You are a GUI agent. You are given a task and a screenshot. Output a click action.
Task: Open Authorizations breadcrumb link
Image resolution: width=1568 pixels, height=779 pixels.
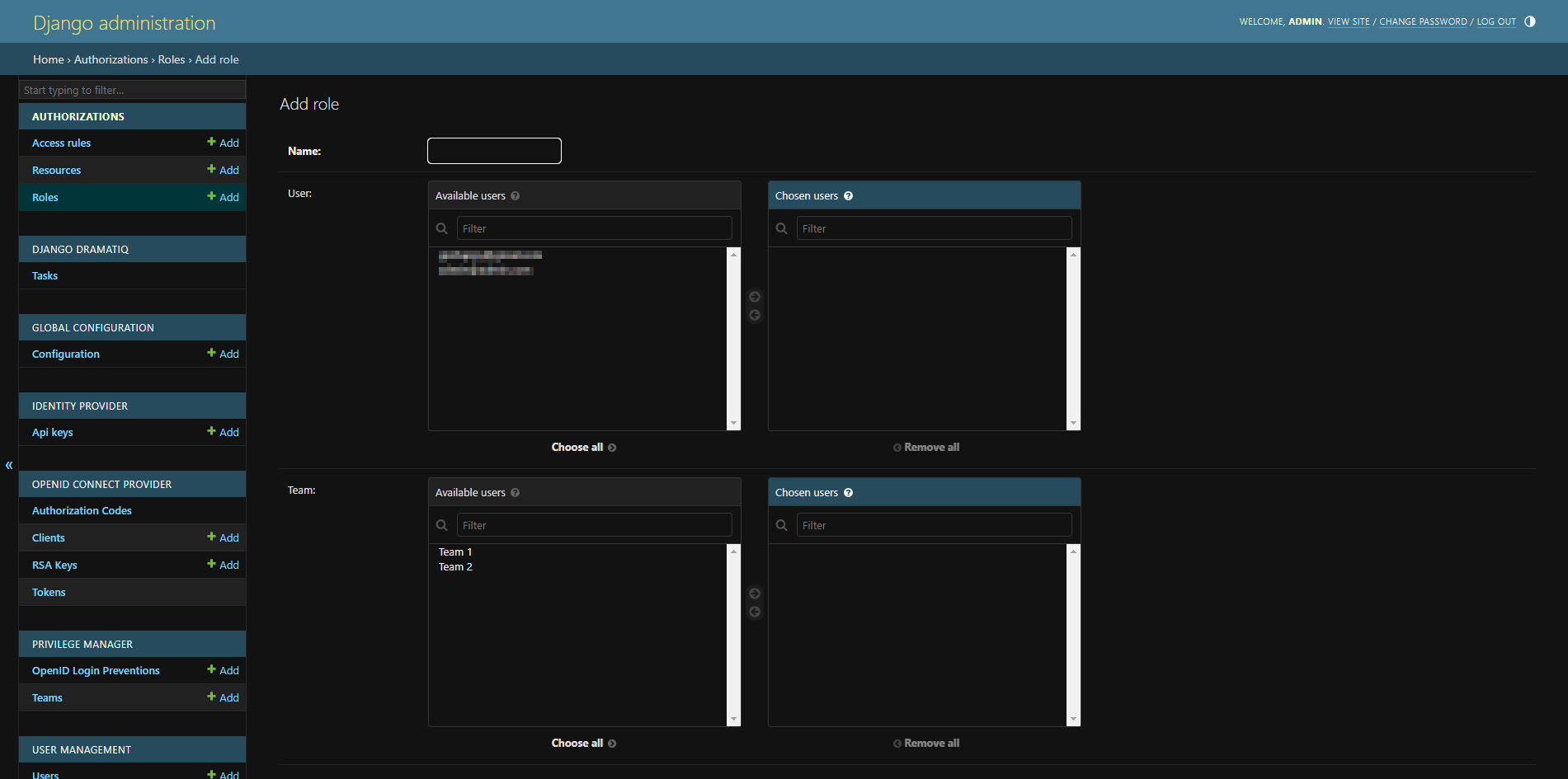click(111, 59)
